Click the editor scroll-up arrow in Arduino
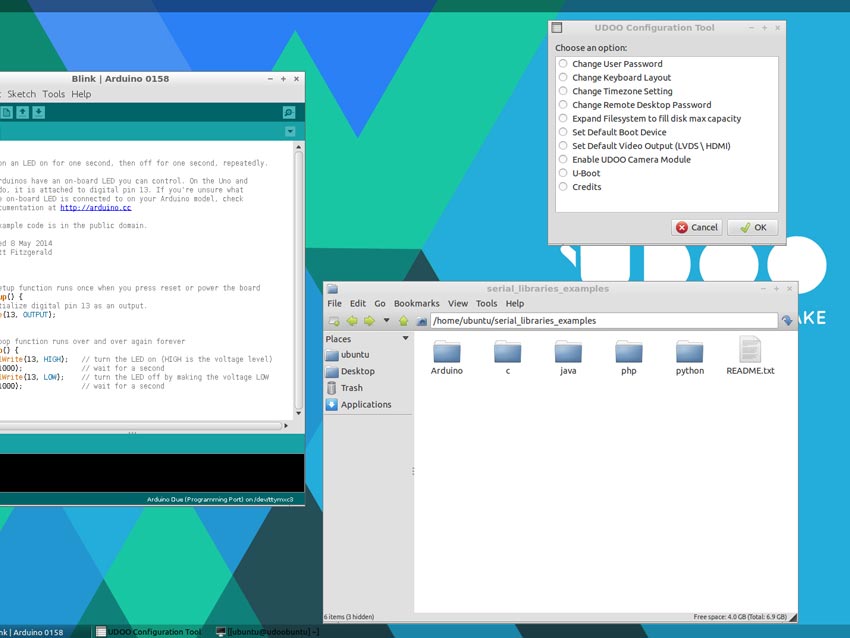Screen dimensions: 850x638 tap(298, 147)
